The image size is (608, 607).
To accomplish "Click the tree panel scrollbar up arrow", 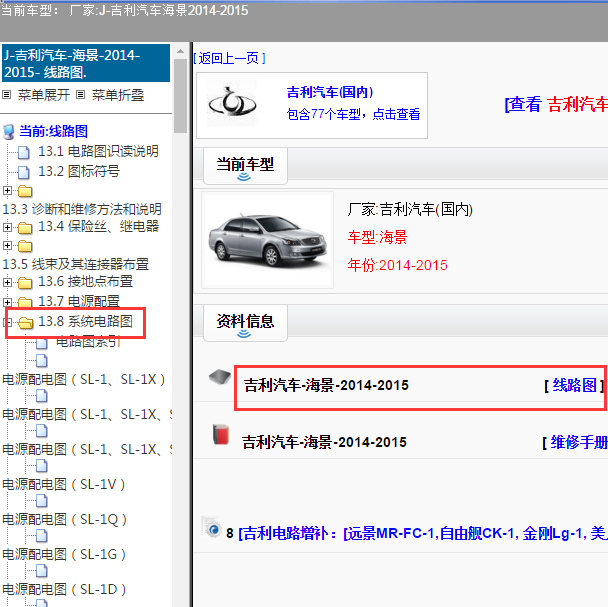I will (x=180, y=51).
